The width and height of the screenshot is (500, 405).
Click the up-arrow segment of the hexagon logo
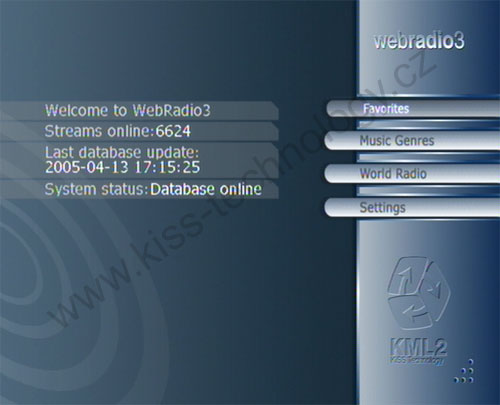[x=407, y=276]
